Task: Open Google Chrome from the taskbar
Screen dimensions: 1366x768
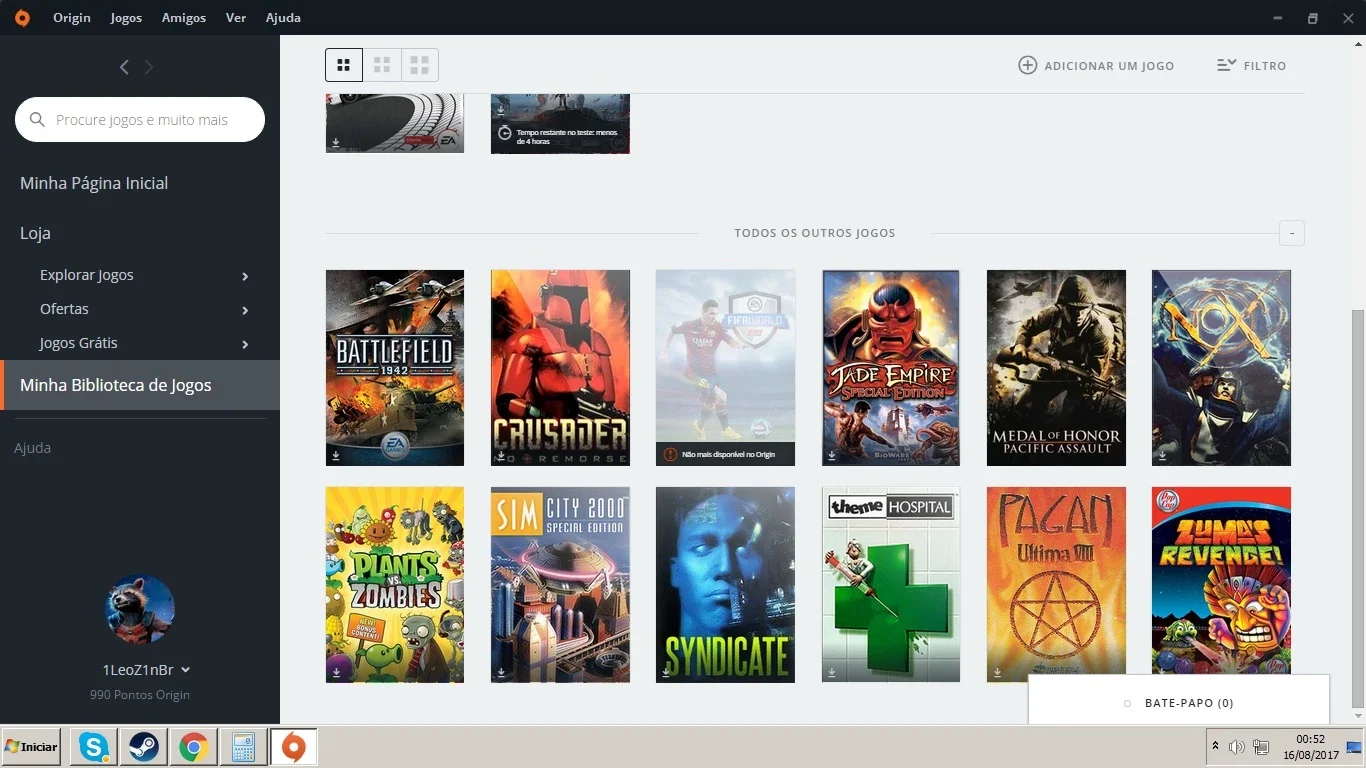Action: [193, 747]
